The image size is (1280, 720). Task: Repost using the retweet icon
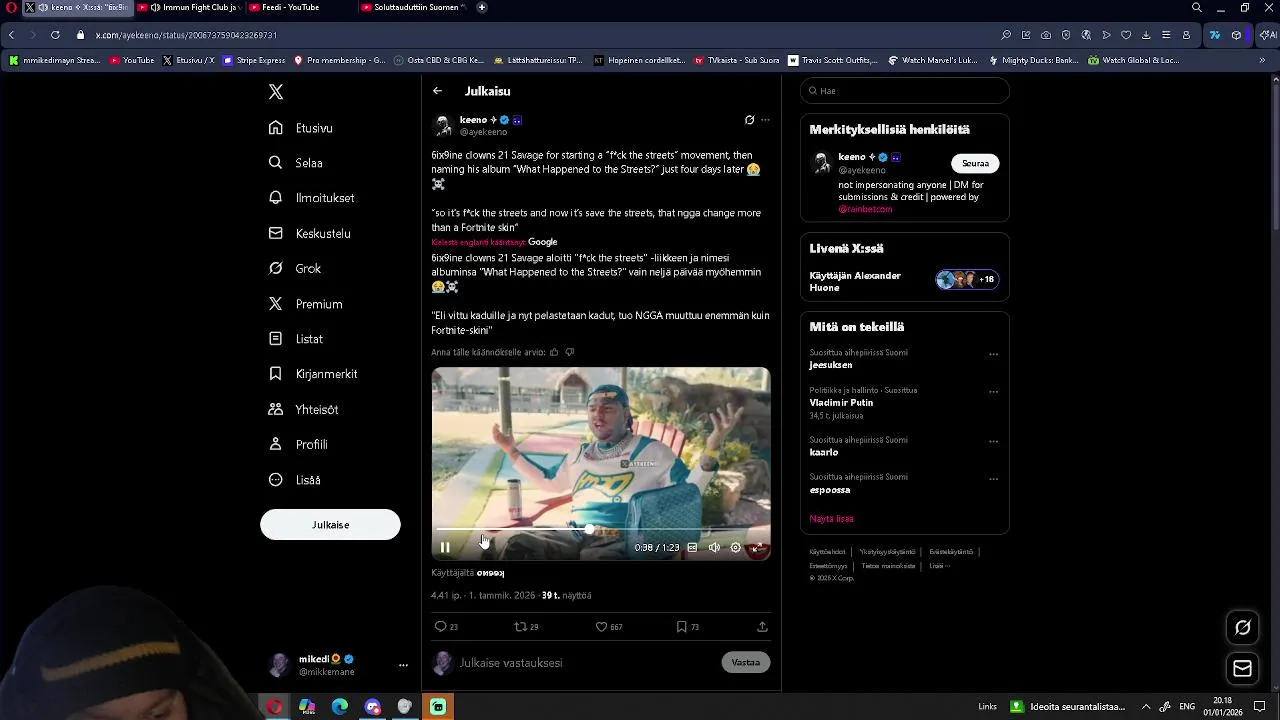point(520,627)
